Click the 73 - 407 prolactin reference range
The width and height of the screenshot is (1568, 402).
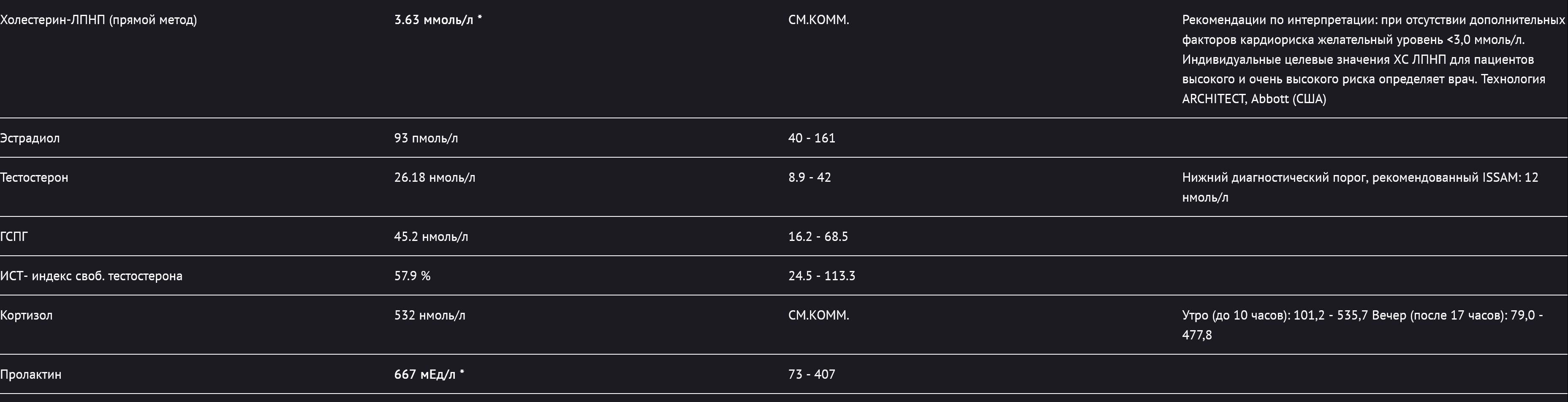[812, 375]
